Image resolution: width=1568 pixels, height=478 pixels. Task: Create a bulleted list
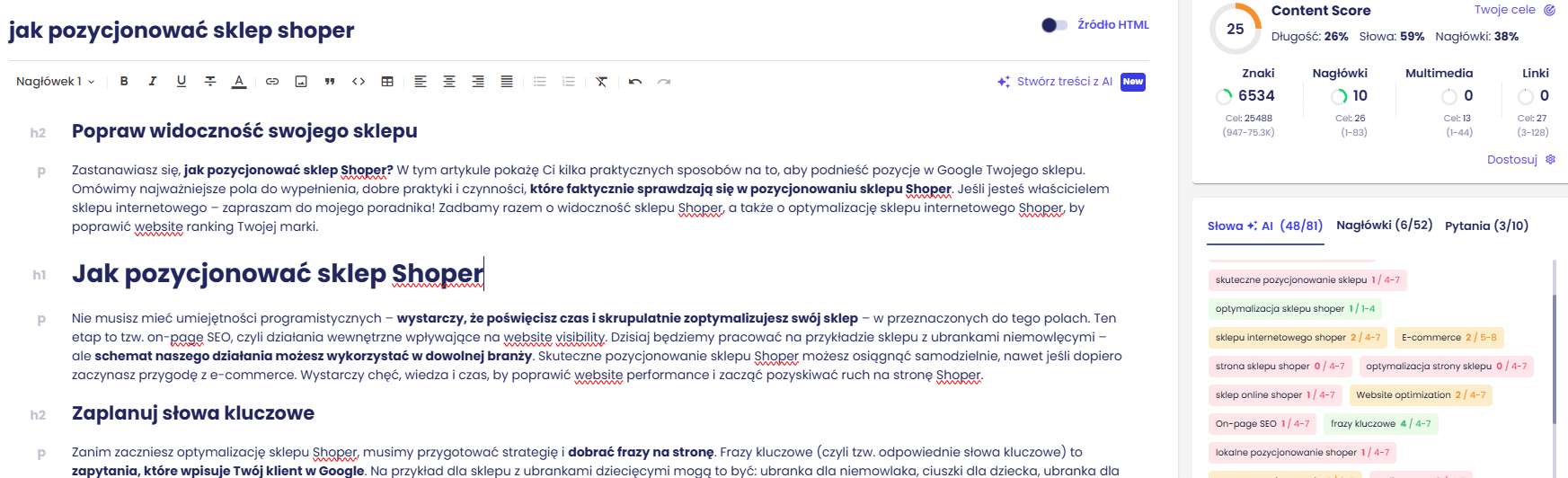(540, 82)
